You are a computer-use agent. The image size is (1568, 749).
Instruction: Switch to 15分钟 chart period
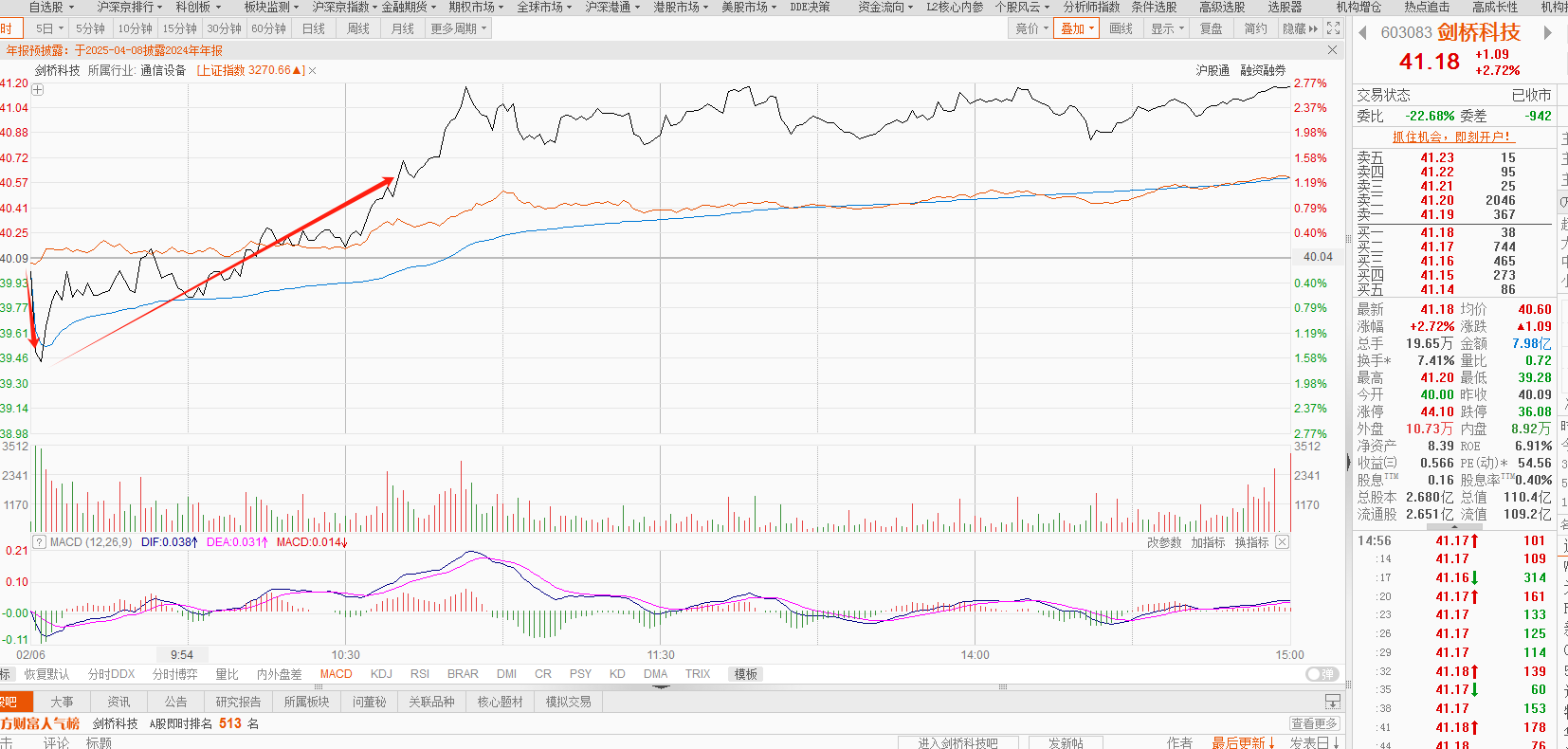point(179,28)
